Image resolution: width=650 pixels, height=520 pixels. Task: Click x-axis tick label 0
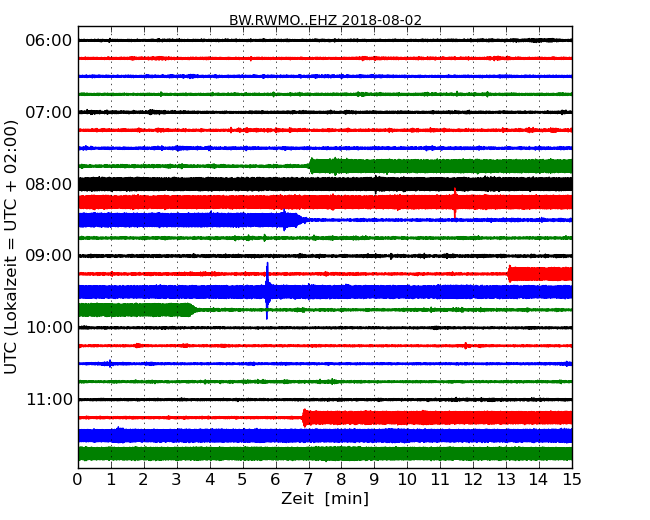click(78, 480)
